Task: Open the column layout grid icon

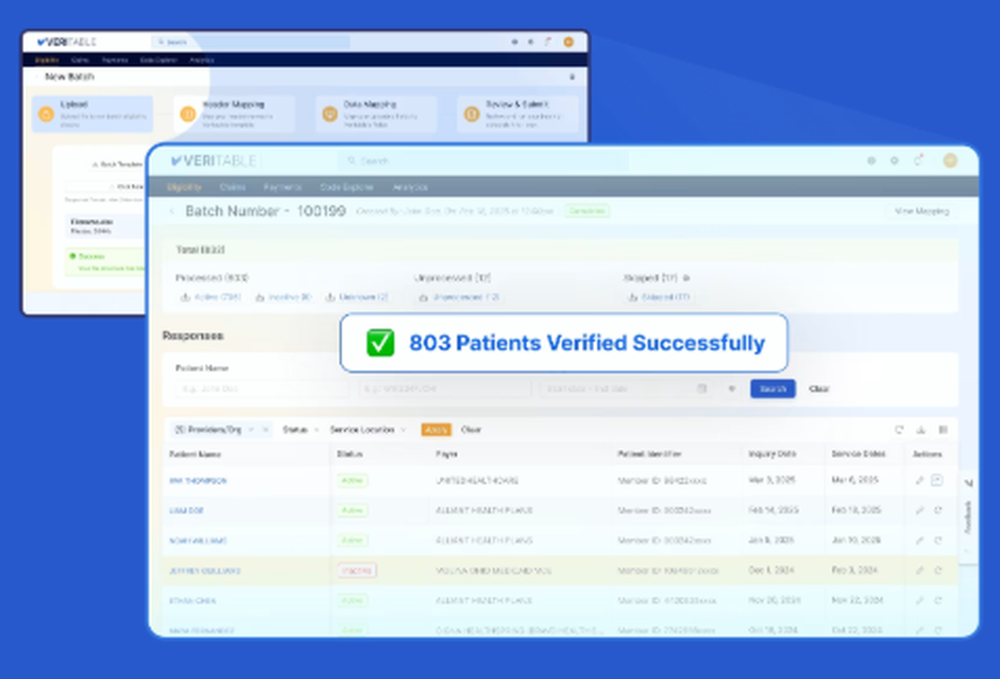Action: [941, 429]
